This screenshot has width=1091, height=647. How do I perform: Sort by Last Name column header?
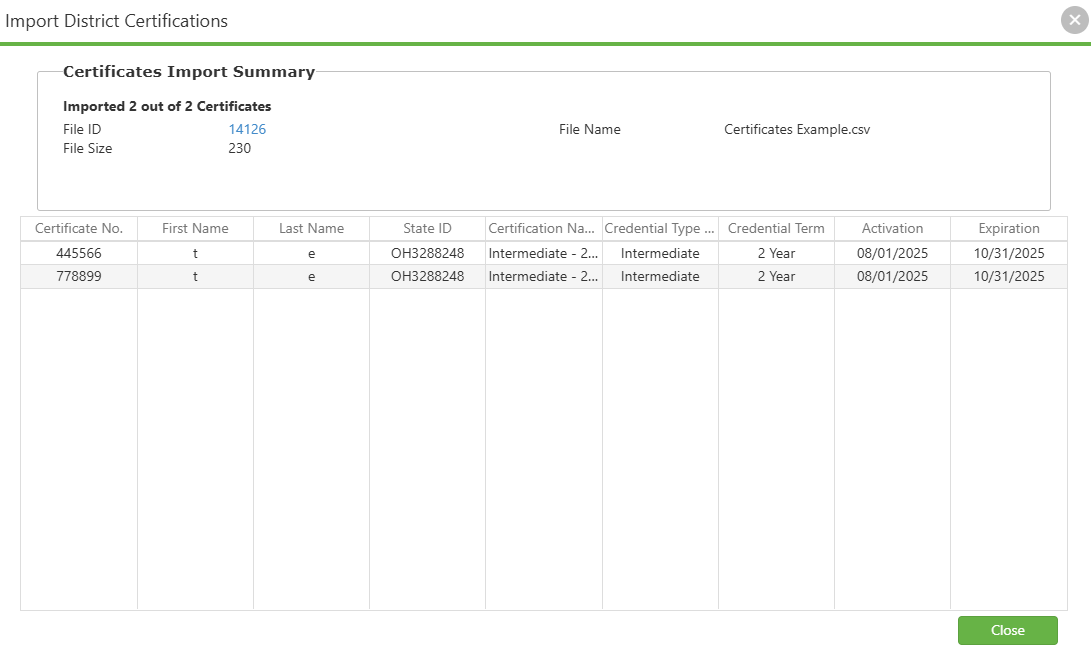coord(312,228)
